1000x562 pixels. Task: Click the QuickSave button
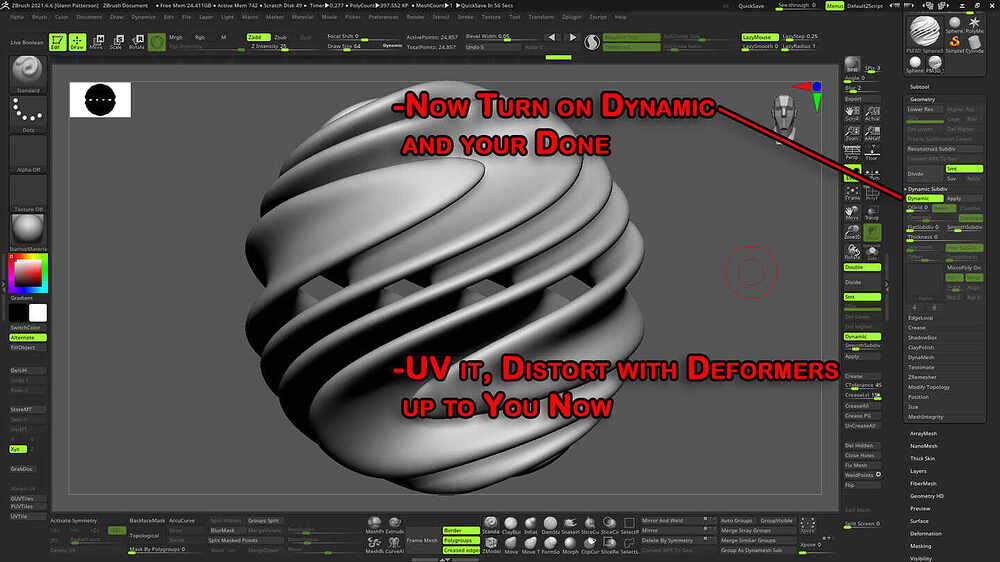(751, 6)
